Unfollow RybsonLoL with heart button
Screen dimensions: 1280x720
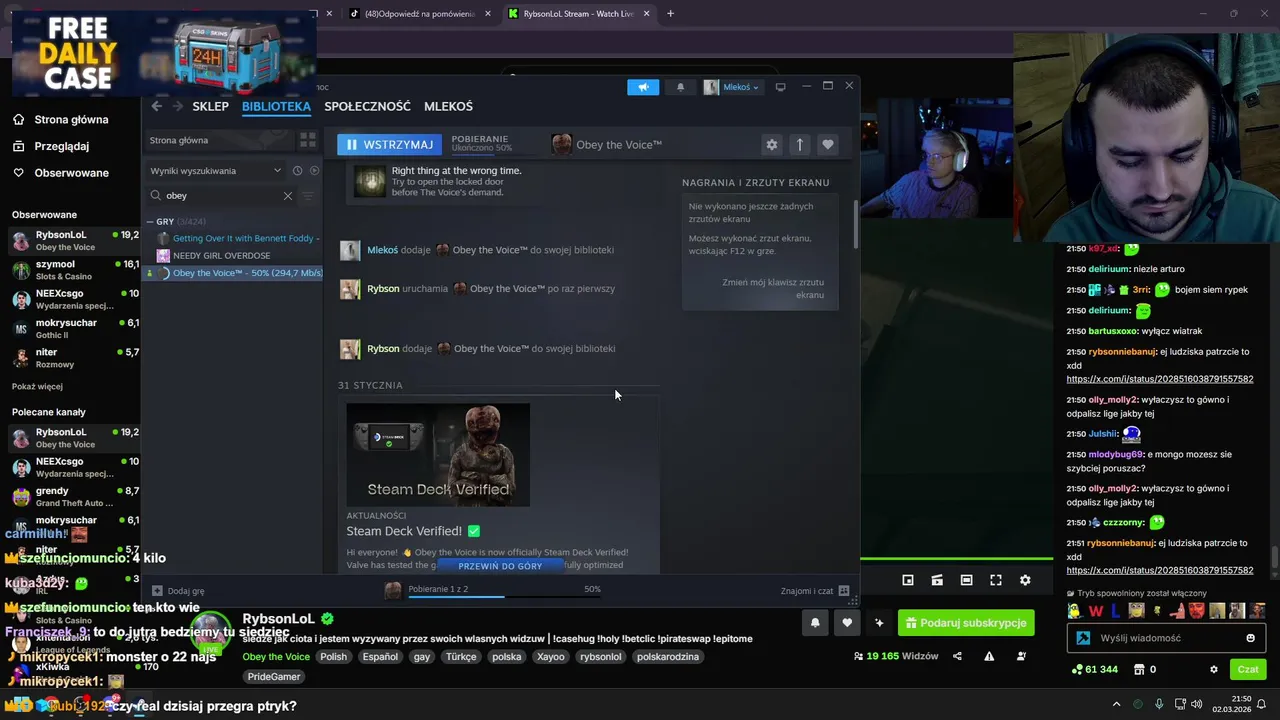(847, 623)
